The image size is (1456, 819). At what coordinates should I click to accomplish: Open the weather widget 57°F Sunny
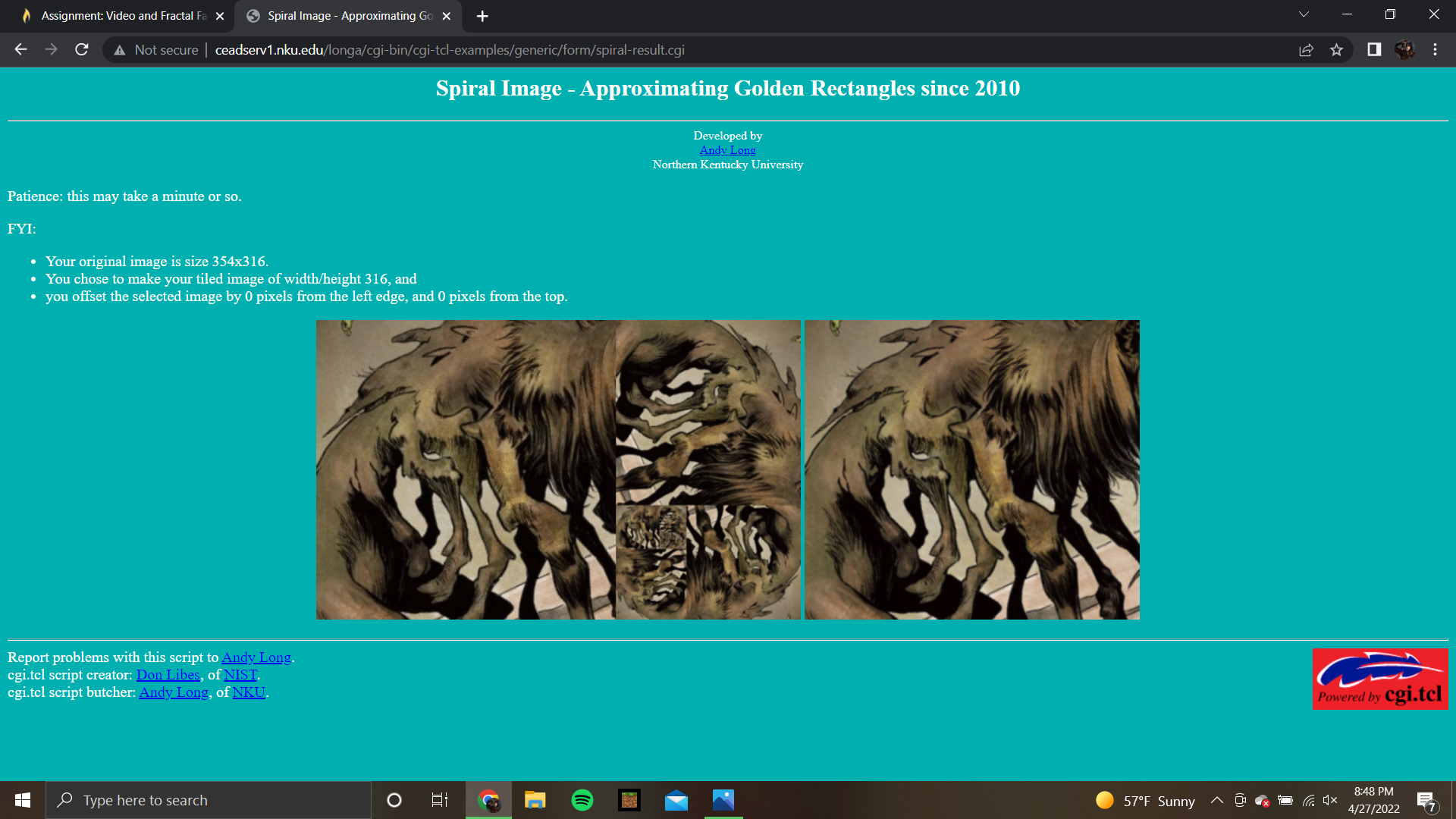[x=1145, y=801]
